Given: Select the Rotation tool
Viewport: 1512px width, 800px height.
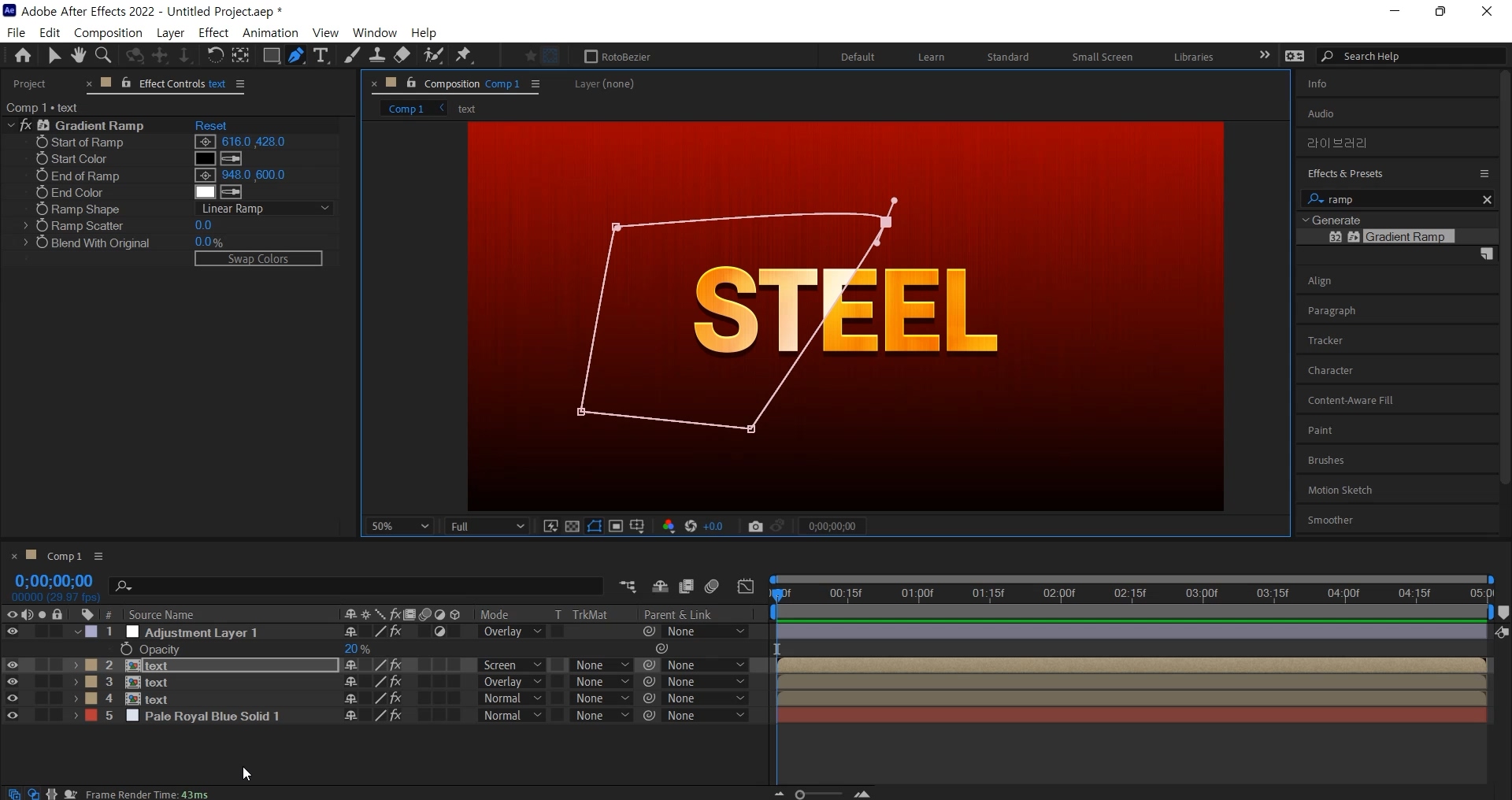Looking at the screenshot, I should (x=215, y=55).
